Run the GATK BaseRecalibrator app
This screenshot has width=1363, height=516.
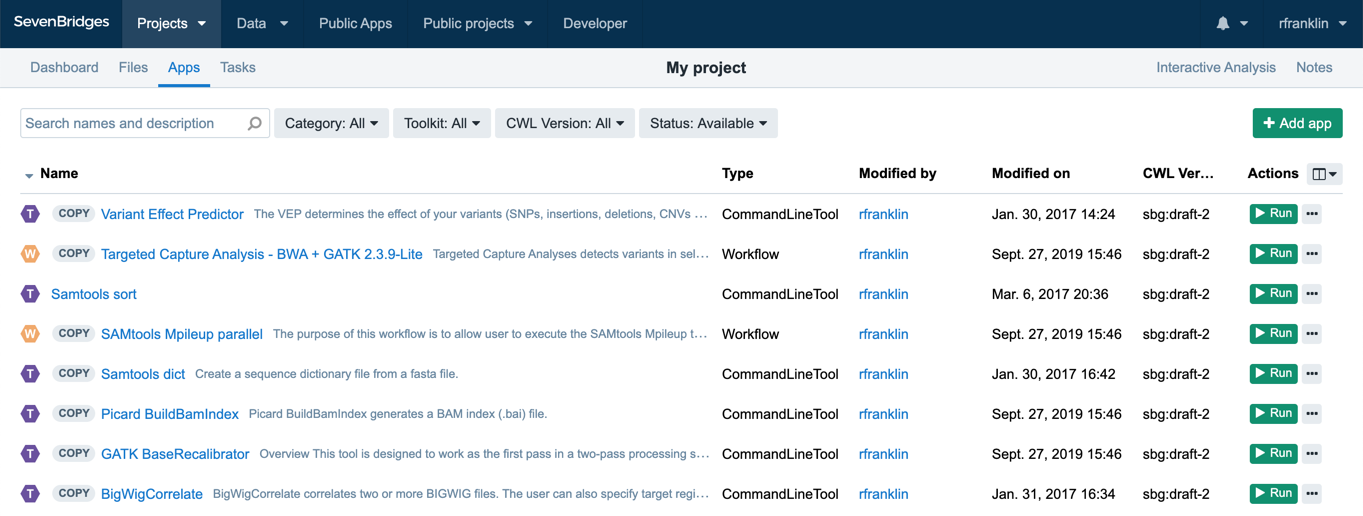pyautogui.click(x=1273, y=454)
